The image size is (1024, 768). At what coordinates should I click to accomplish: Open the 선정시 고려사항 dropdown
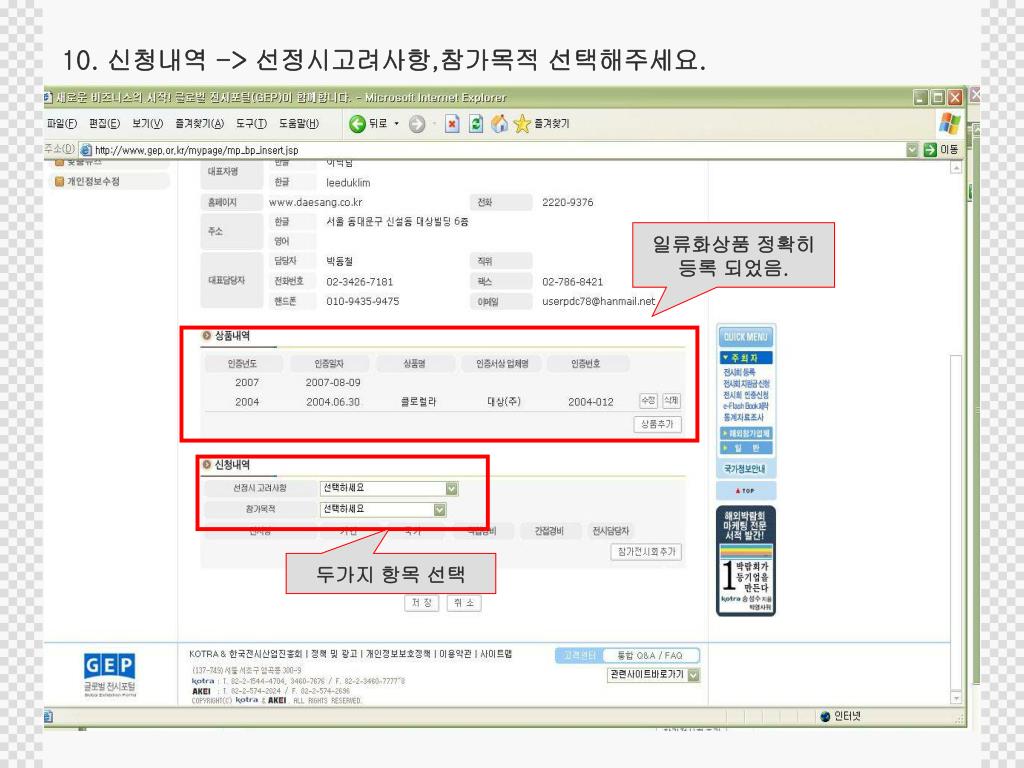[x=451, y=488]
